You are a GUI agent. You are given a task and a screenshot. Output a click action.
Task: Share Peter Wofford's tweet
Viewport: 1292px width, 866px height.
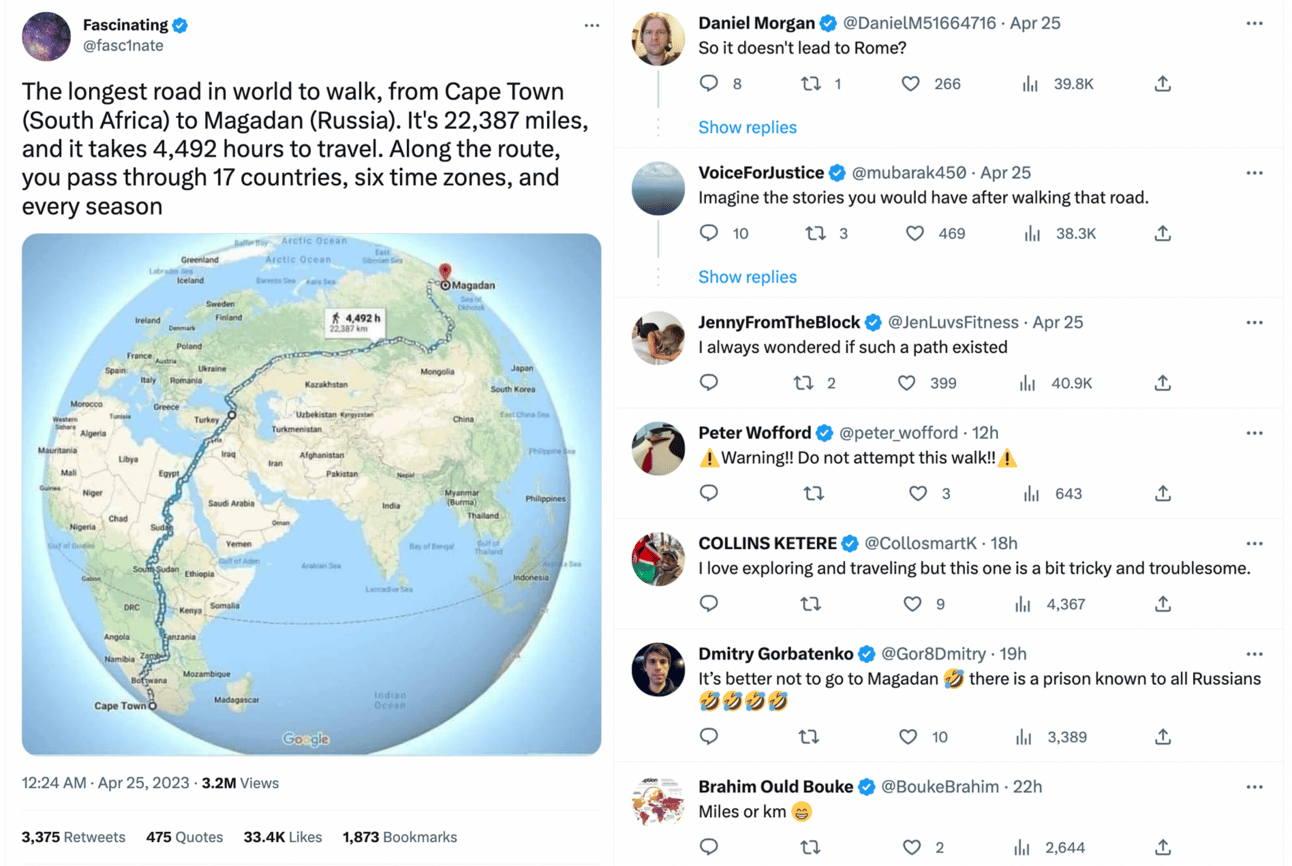click(x=1162, y=493)
